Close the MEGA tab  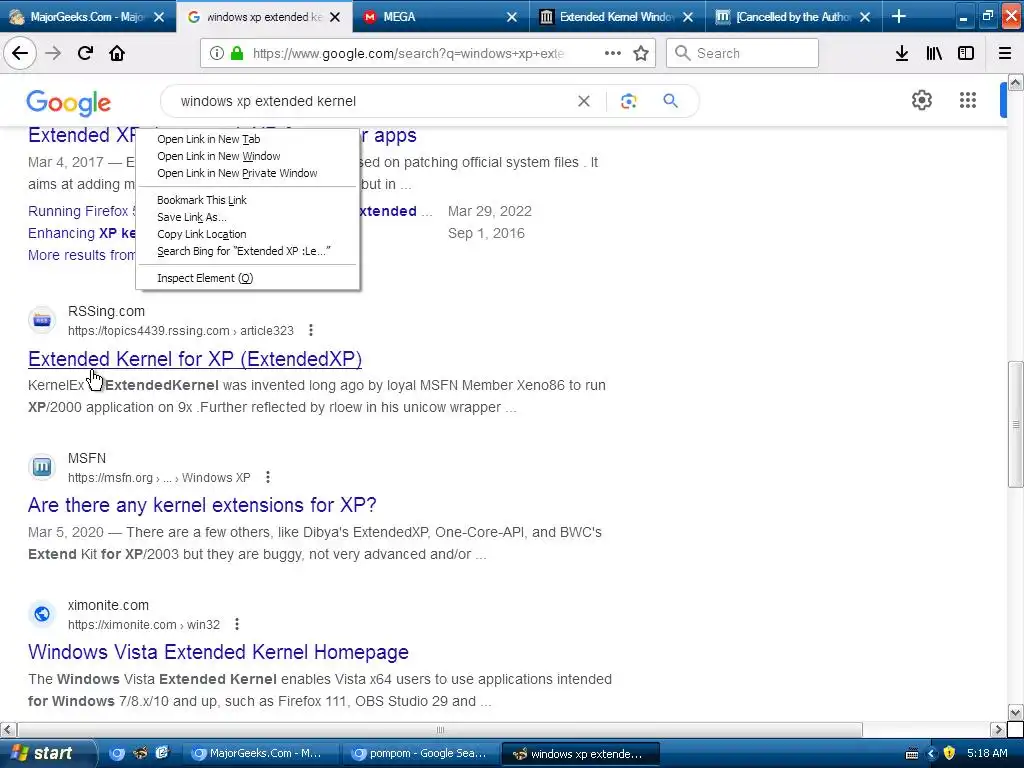[512, 18]
